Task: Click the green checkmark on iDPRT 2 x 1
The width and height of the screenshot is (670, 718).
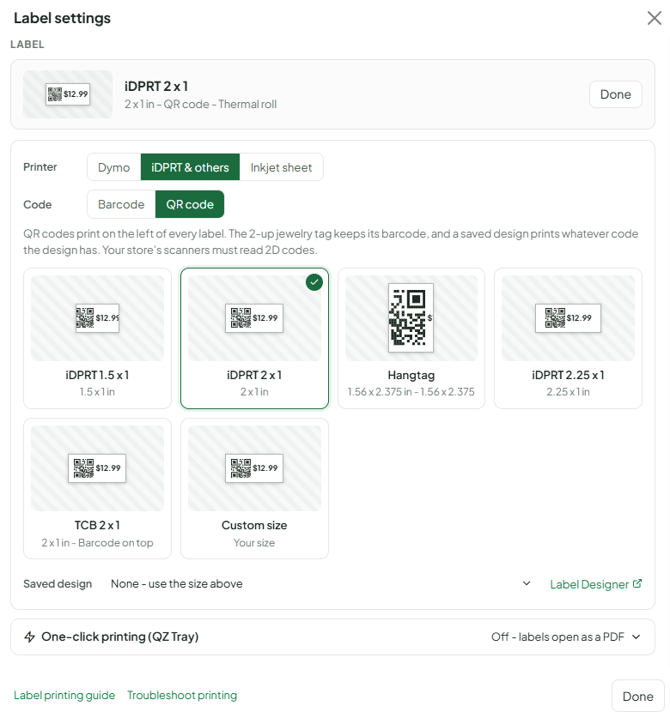Action: (x=314, y=282)
